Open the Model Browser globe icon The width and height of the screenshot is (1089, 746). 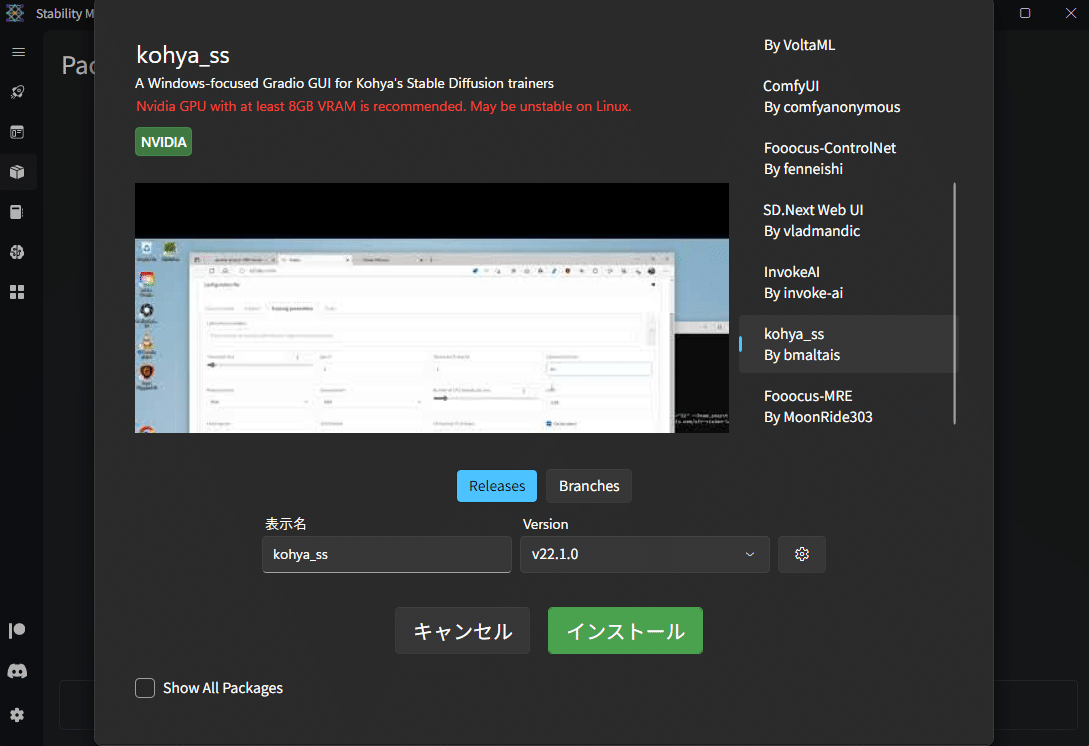point(17,252)
